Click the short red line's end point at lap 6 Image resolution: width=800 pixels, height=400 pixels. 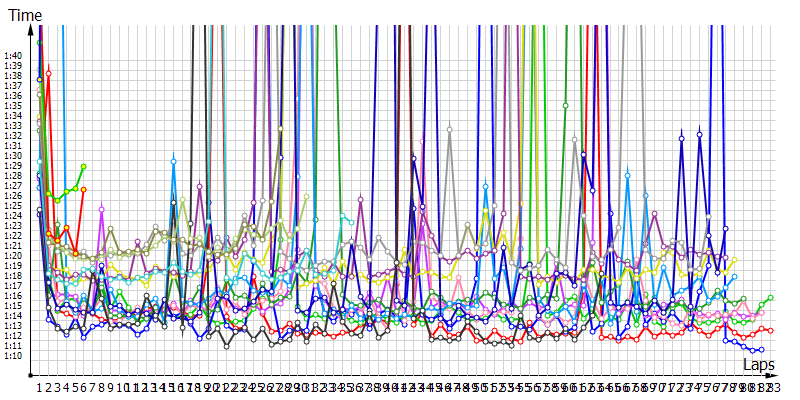pos(84,189)
